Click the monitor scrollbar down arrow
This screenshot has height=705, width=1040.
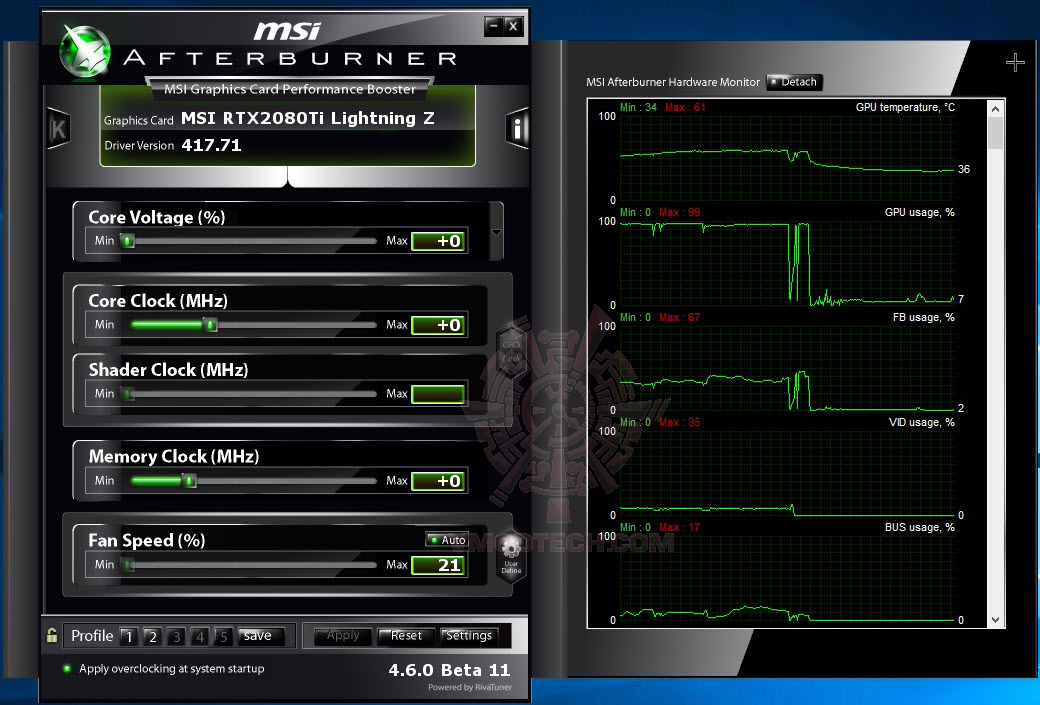pyautogui.click(x=995, y=619)
